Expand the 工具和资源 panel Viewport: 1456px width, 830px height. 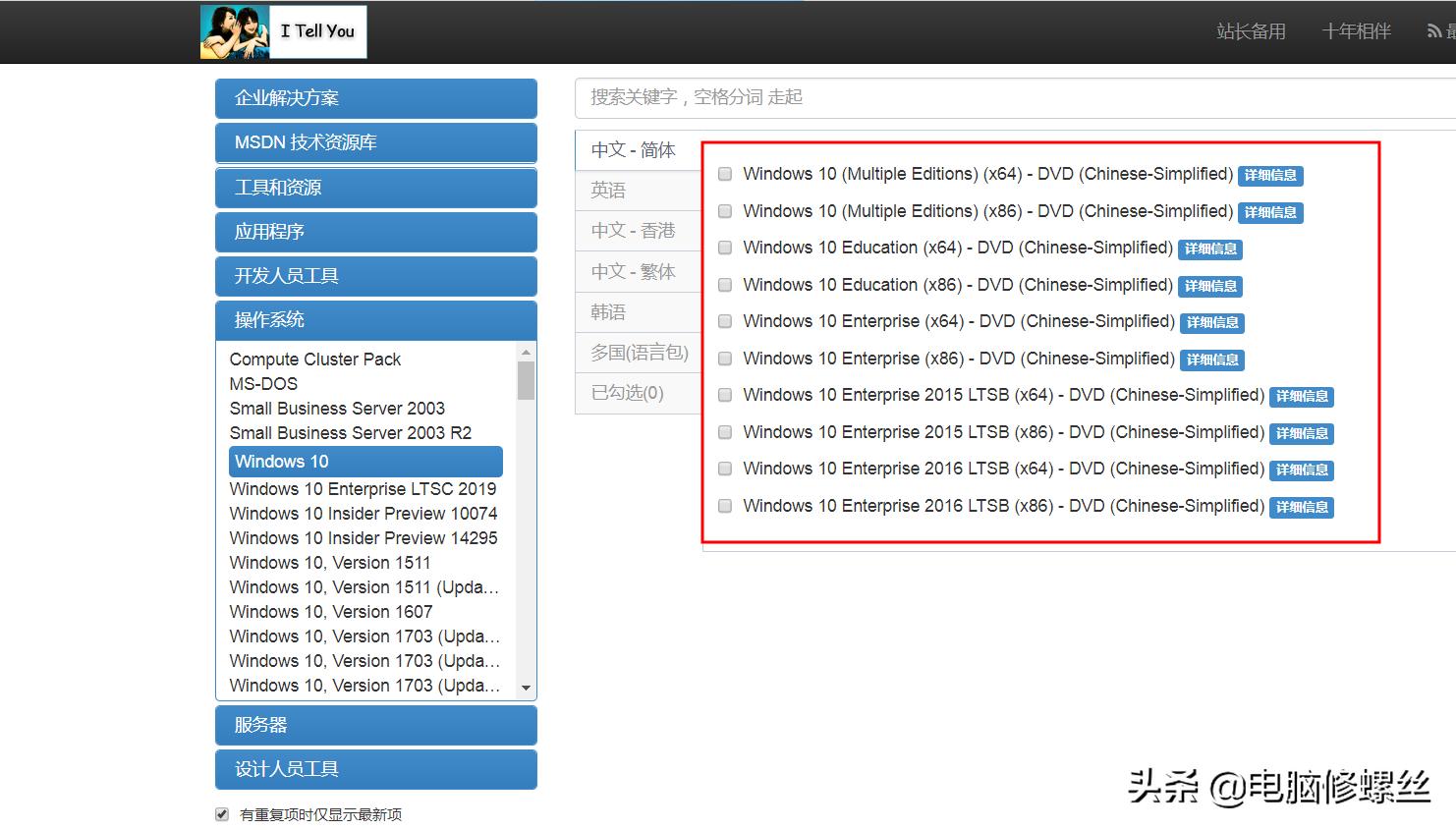(376, 188)
